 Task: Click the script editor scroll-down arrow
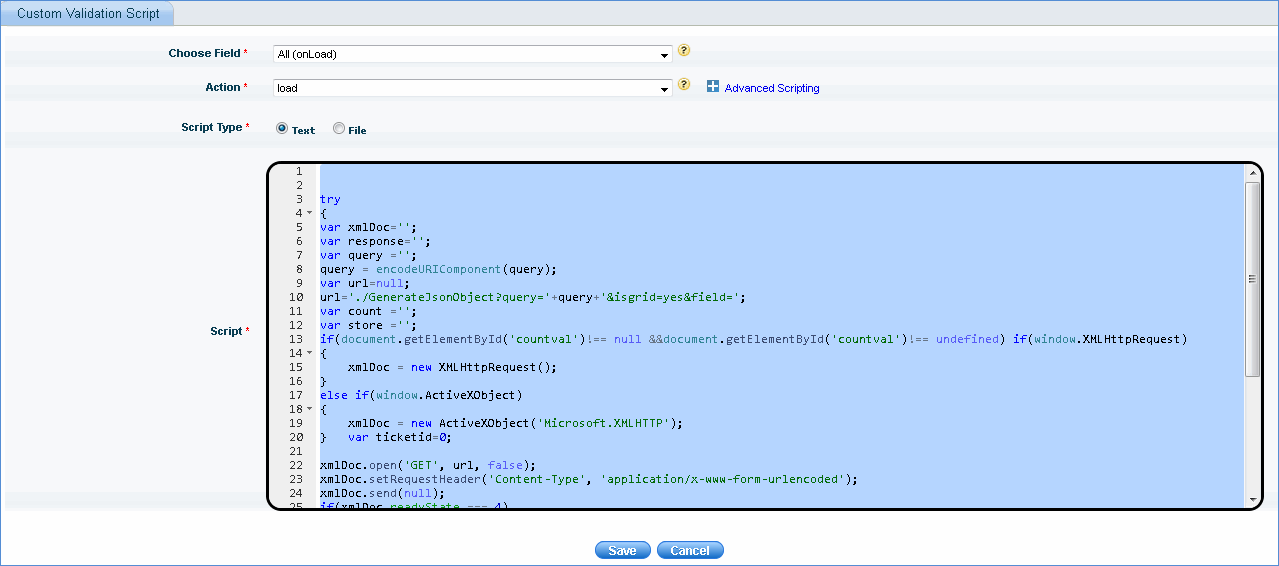point(1252,499)
